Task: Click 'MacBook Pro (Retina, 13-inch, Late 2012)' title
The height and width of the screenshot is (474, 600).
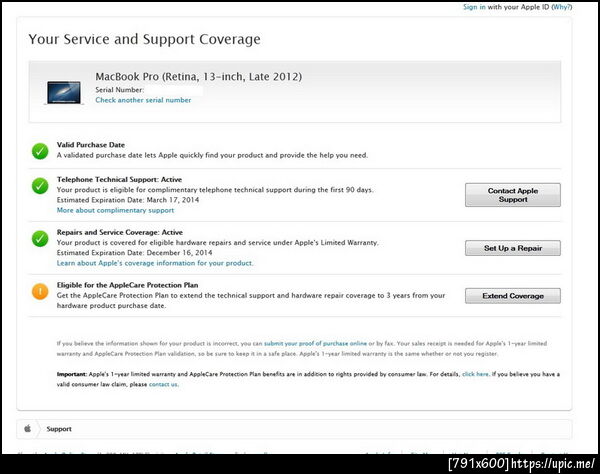Action: [199, 77]
